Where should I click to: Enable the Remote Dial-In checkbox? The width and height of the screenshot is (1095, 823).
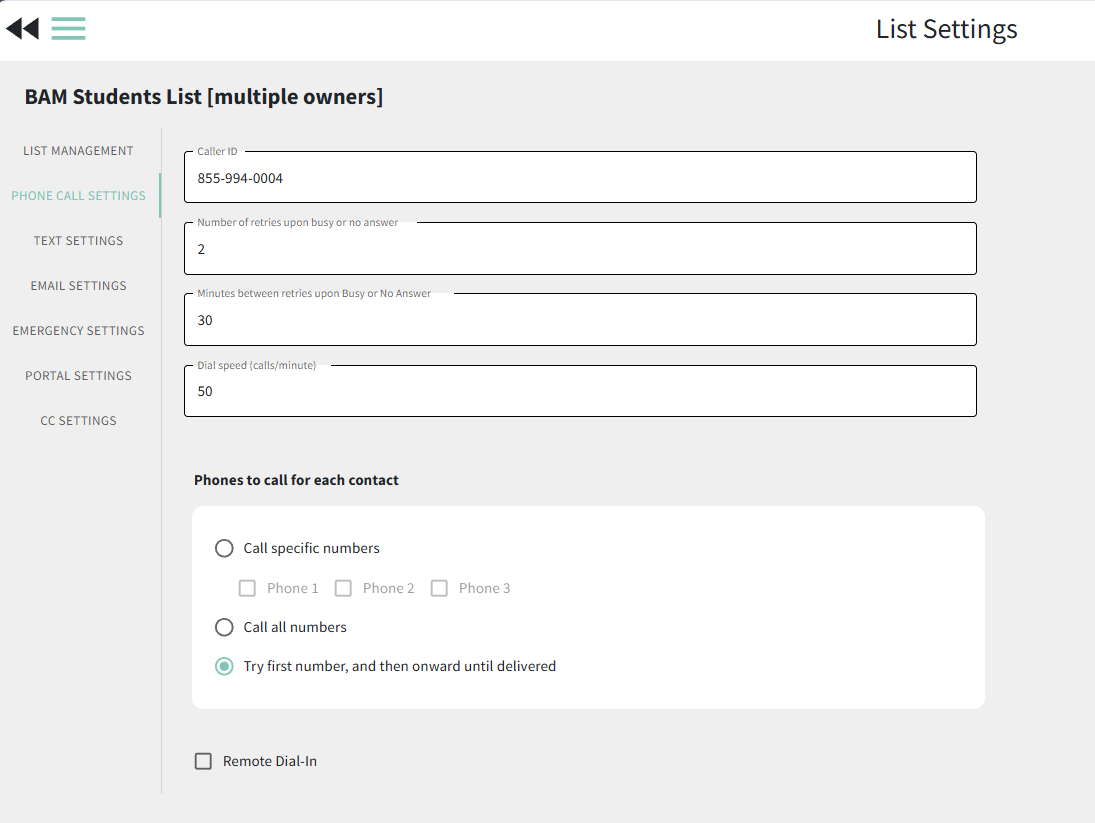click(x=204, y=761)
